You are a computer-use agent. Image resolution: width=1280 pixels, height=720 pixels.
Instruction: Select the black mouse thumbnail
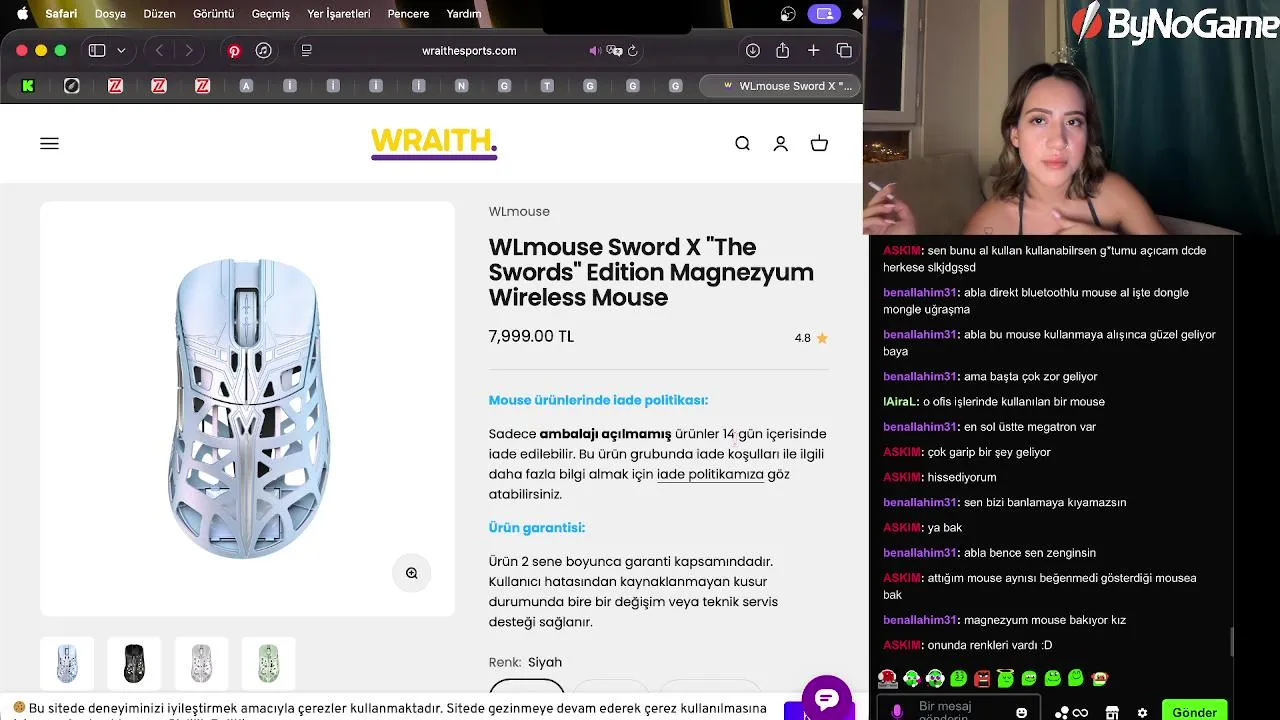tap(134, 663)
